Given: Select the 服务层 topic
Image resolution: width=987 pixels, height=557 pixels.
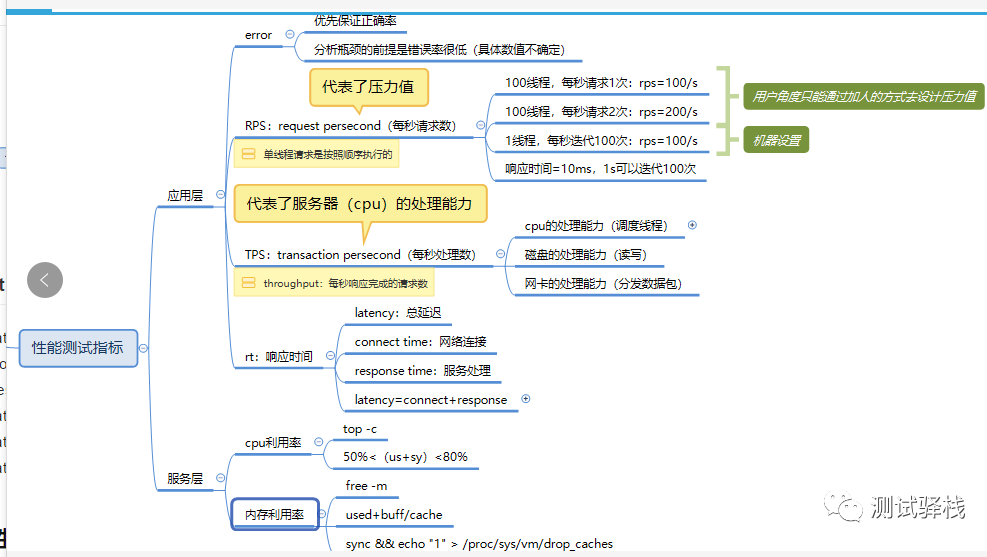Looking at the screenshot, I should pyautogui.click(x=185, y=479).
